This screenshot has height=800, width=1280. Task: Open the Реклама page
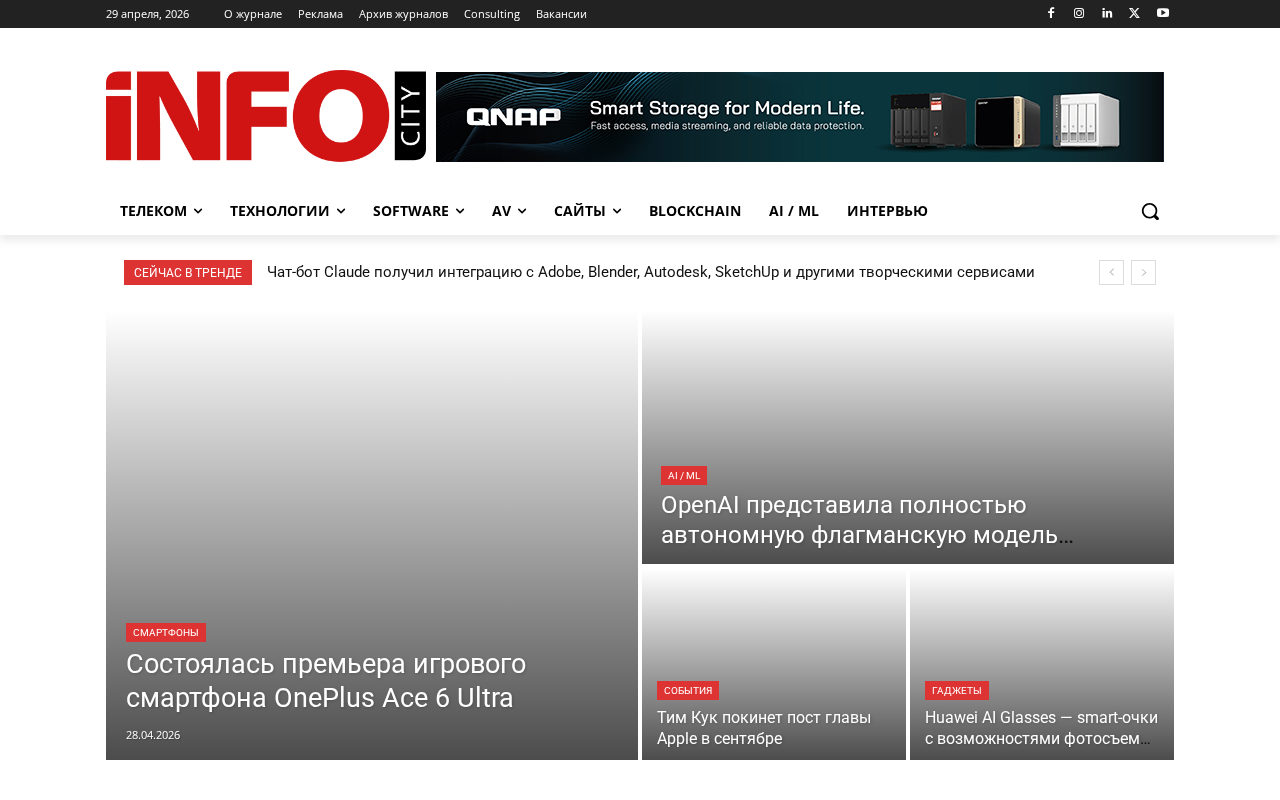tap(320, 14)
